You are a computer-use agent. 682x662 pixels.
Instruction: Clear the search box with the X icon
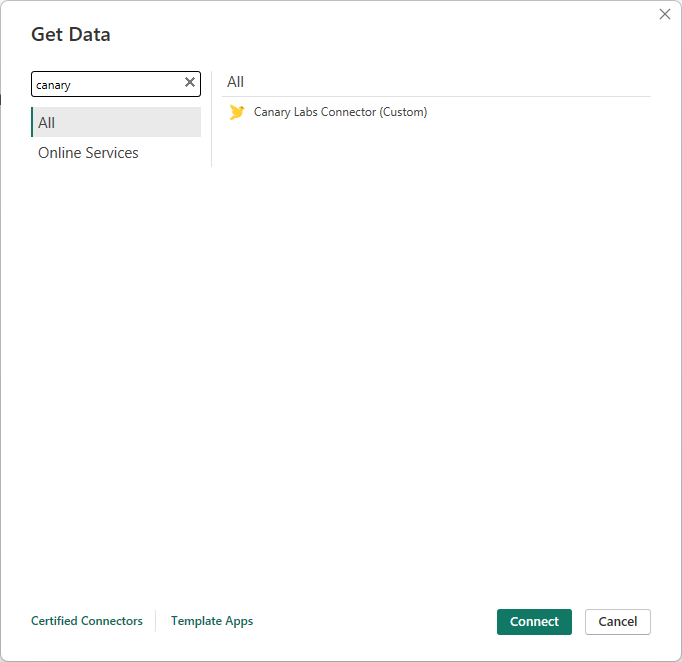point(190,83)
